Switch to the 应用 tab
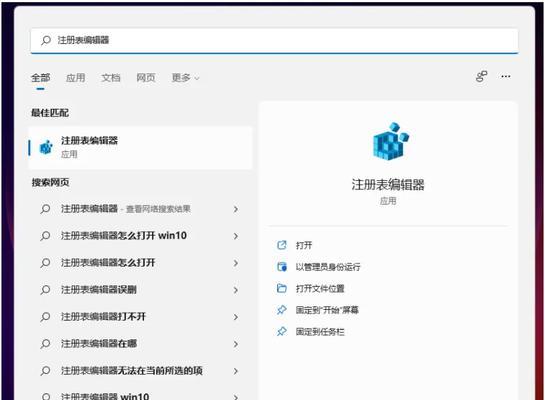This screenshot has width=545, height=400. 75,78
